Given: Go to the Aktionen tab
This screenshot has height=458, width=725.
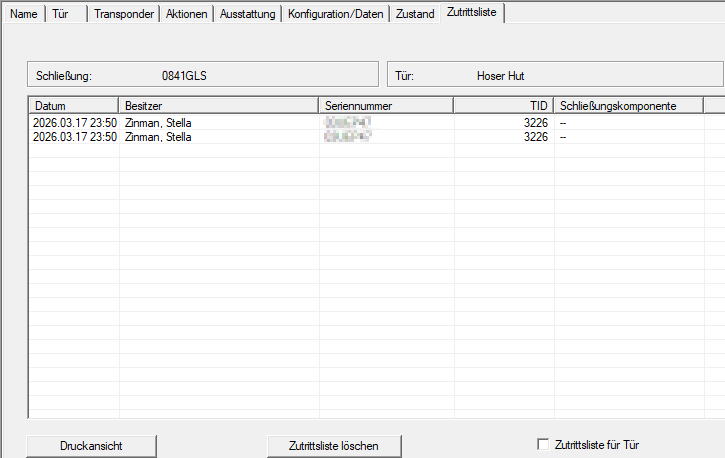Looking at the screenshot, I should (x=184, y=14).
